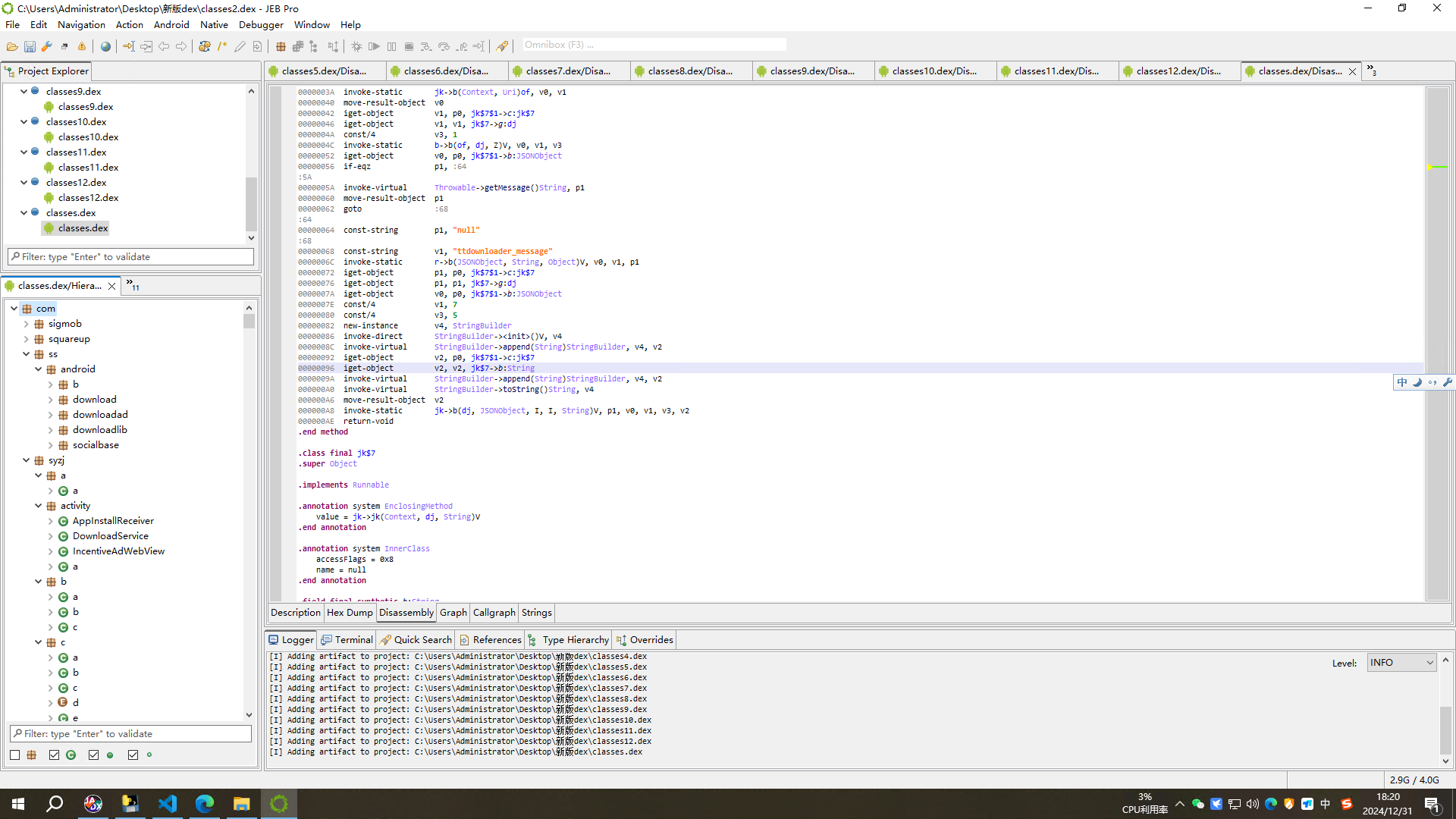The image size is (1456, 819).
Task: Click the globe icon in toolbar
Action: pyautogui.click(x=105, y=46)
